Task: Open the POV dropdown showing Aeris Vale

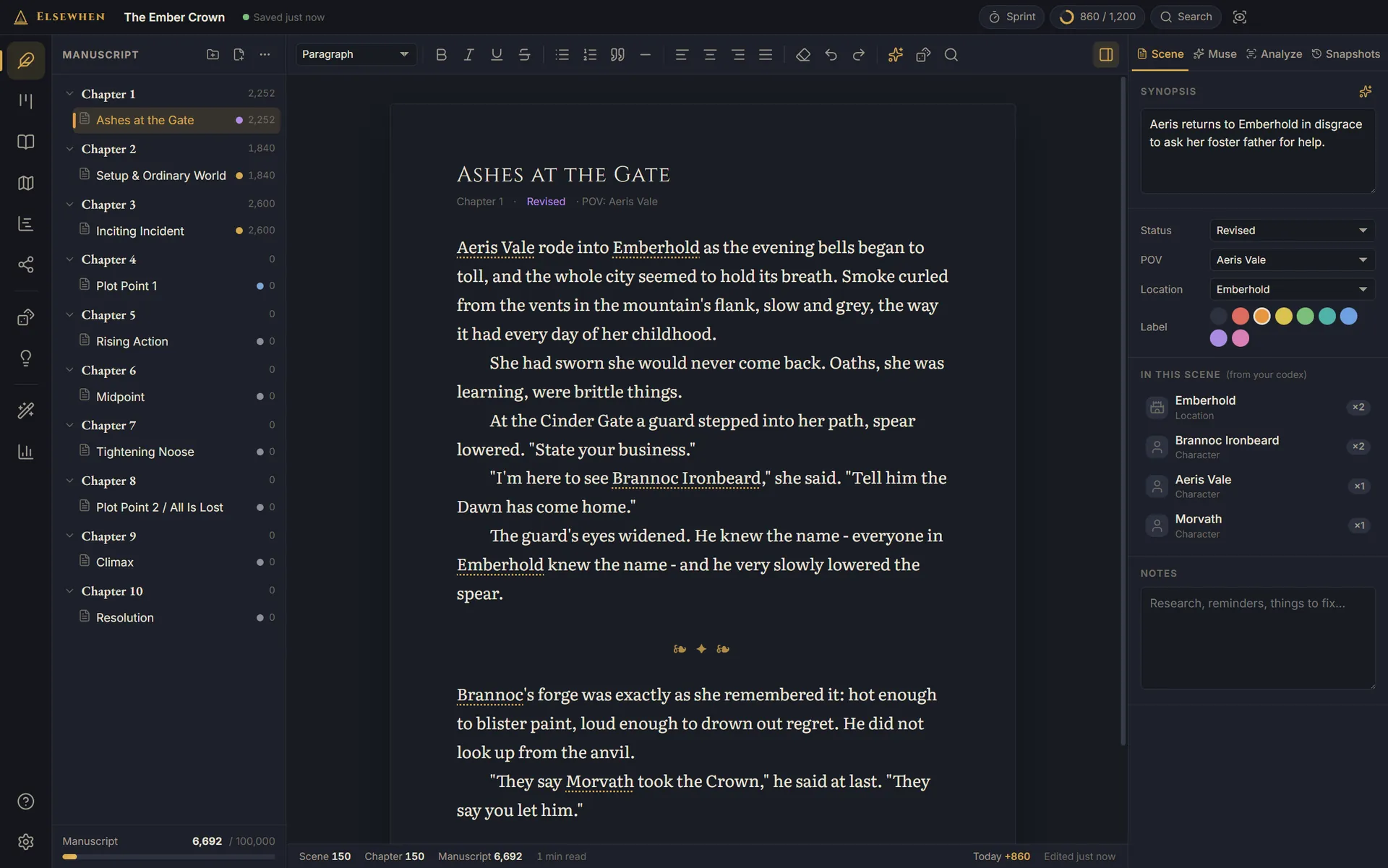Action: click(1293, 260)
